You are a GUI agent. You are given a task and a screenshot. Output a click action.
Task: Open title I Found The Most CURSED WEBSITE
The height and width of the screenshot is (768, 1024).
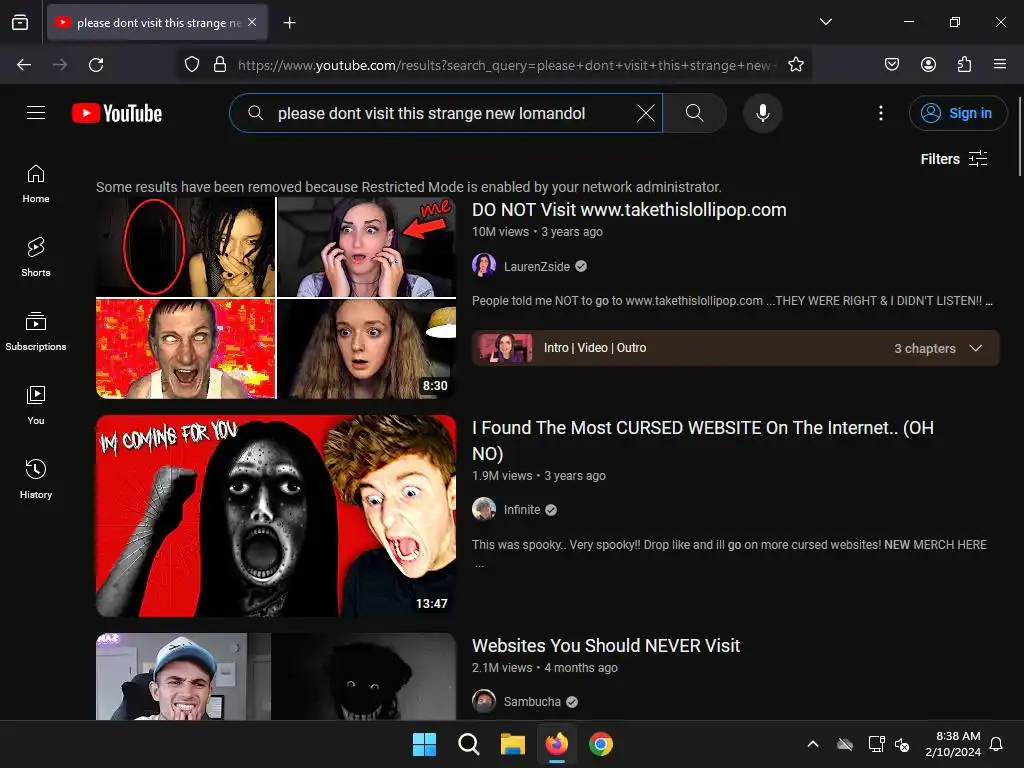pos(703,440)
